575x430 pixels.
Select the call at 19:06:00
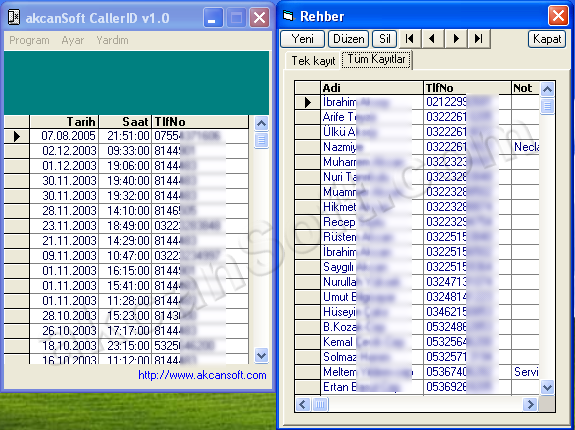[126, 166]
